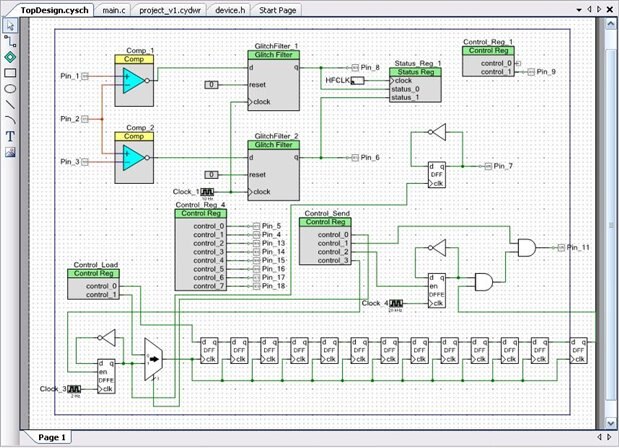Select the Page 1 sheet tab
The width and height of the screenshot is (619, 448).
pyautogui.click(x=51, y=437)
